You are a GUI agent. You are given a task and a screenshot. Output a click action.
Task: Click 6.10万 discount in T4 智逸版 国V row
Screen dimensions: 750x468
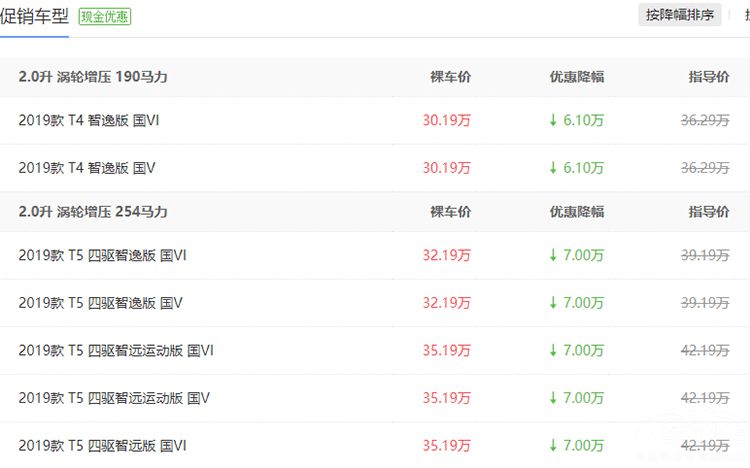(576, 168)
